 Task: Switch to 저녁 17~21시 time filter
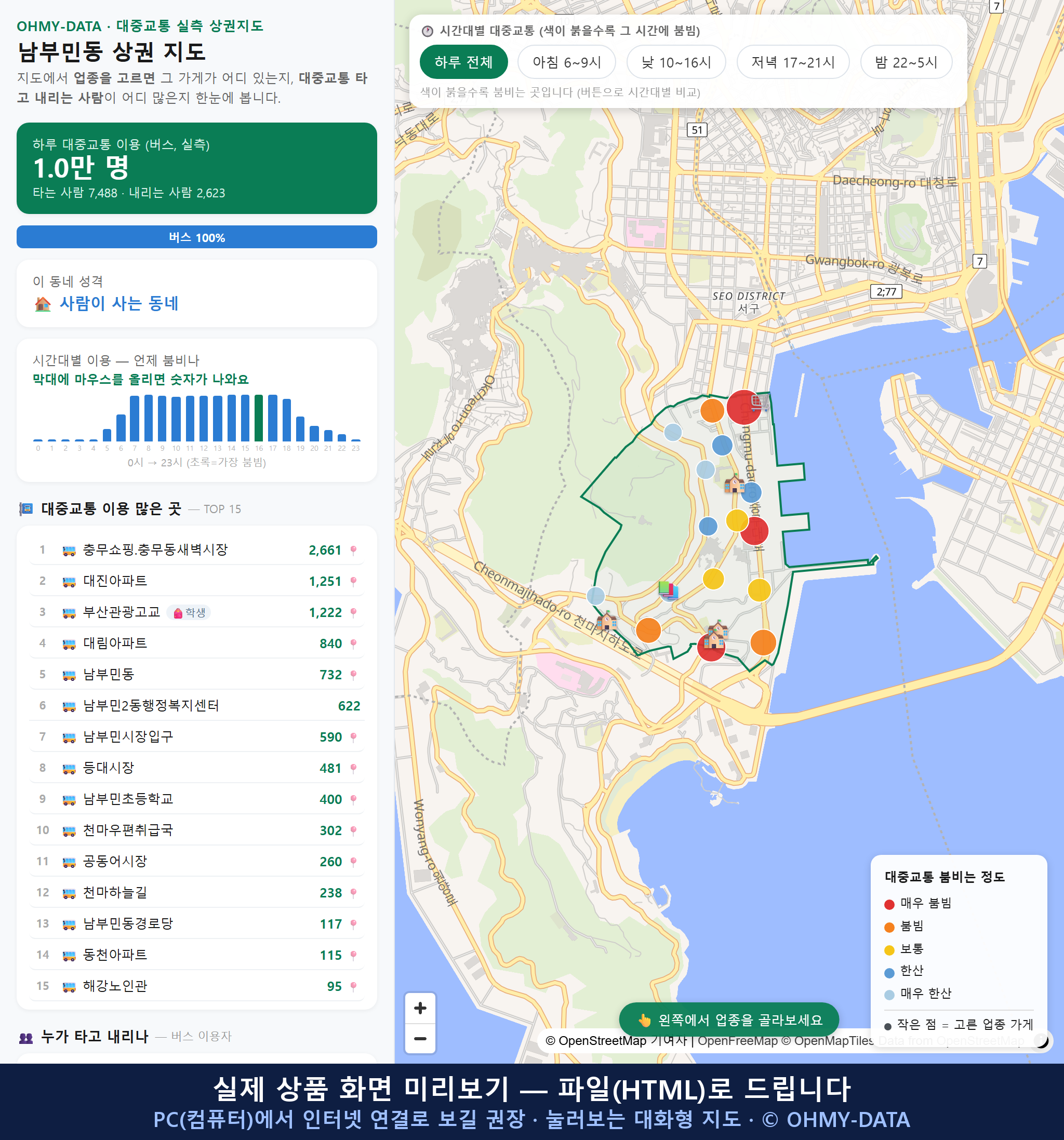point(792,62)
